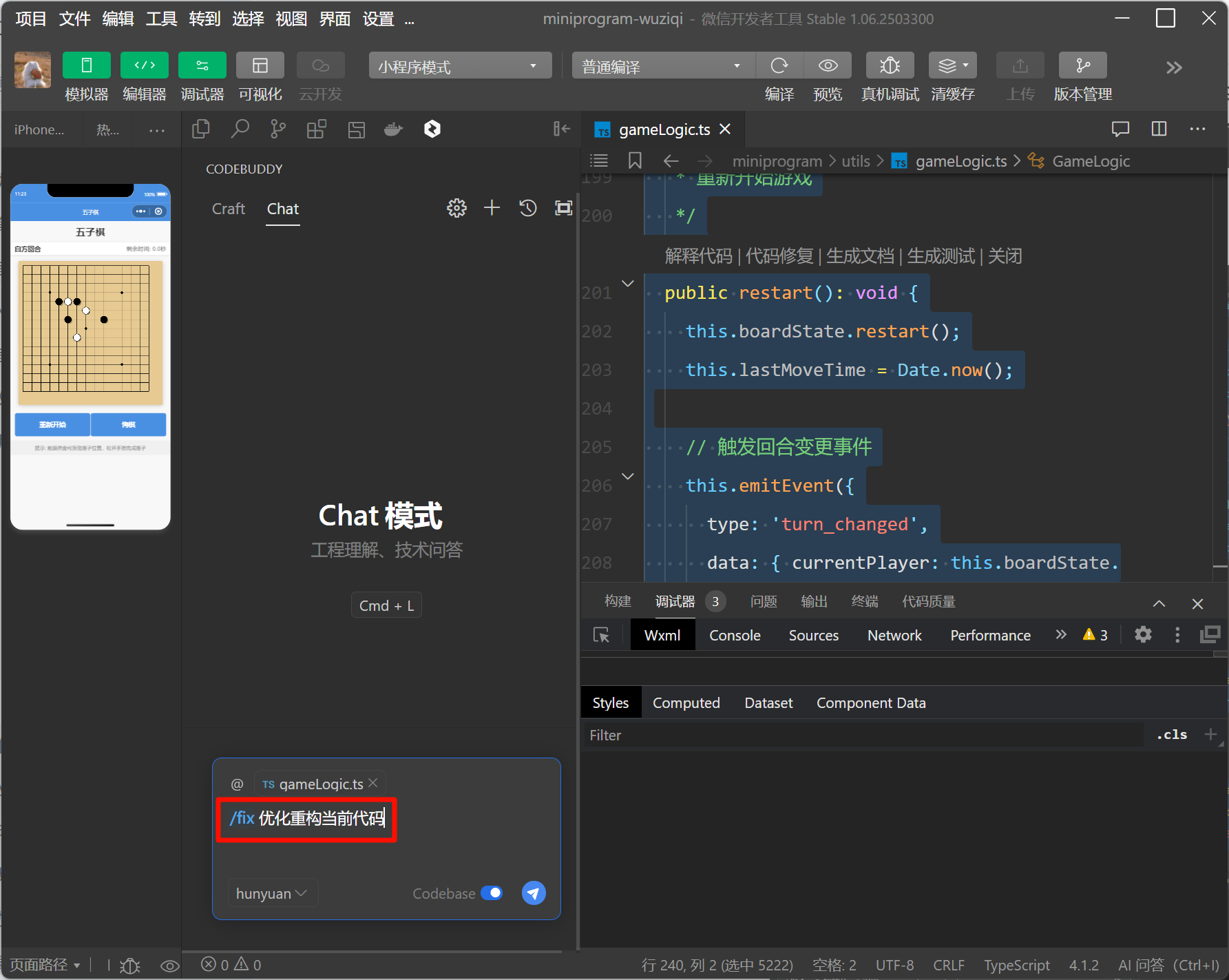Send the chat message with paper plane
Image resolution: width=1229 pixels, height=980 pixels.
[x=534, y=893]
